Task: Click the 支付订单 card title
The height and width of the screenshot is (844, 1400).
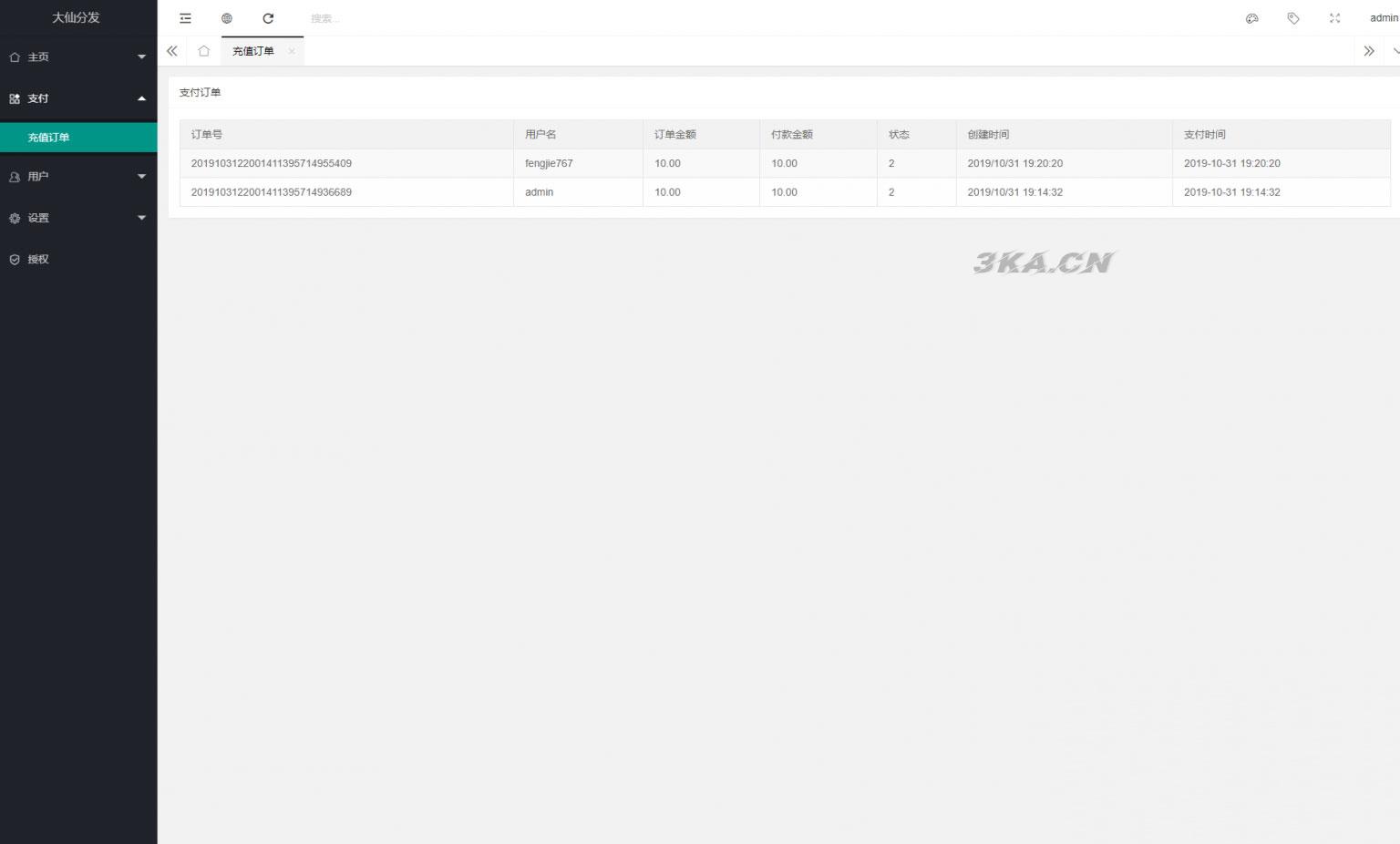Action: [200, 92]
